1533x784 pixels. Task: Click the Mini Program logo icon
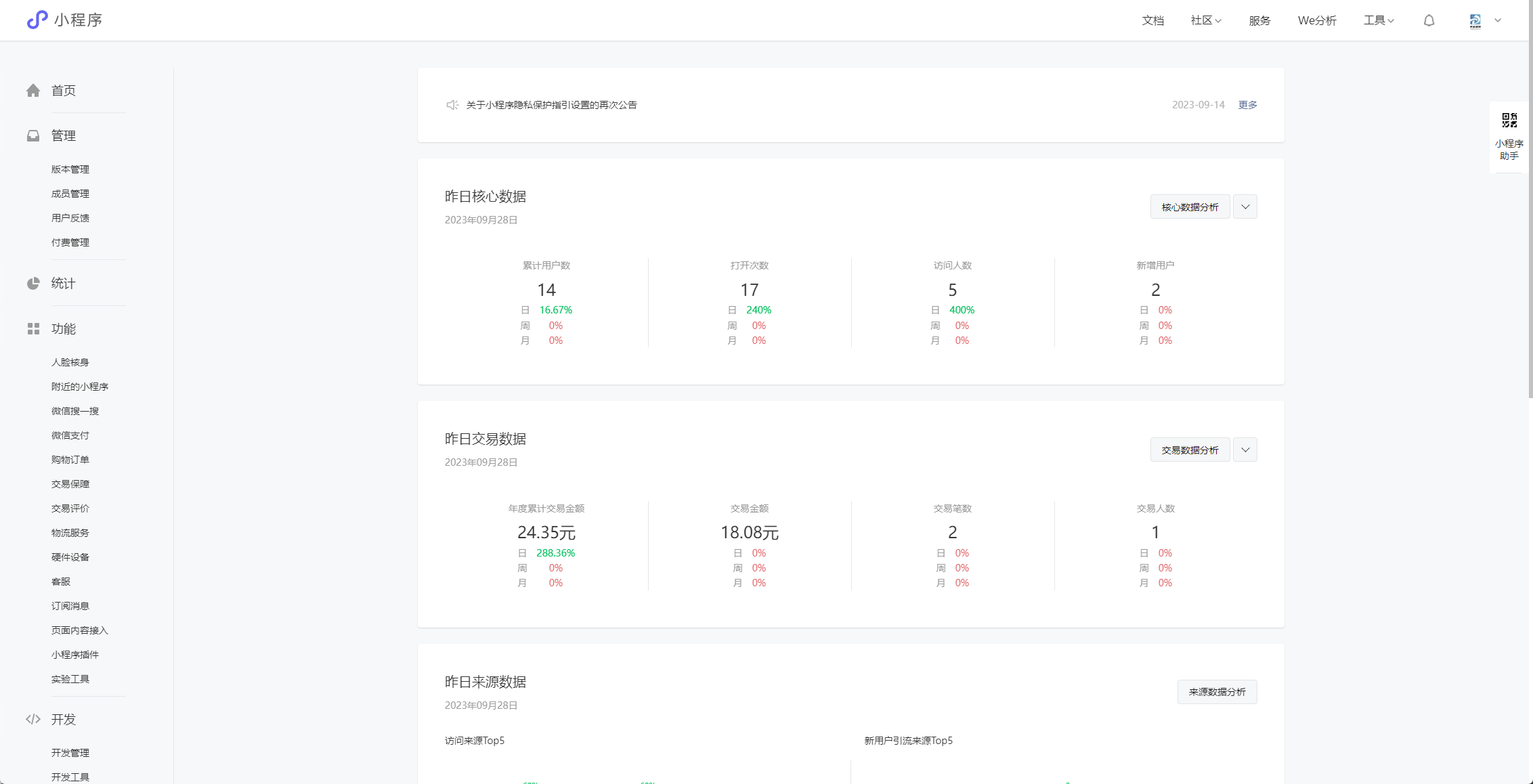[37, 20]
